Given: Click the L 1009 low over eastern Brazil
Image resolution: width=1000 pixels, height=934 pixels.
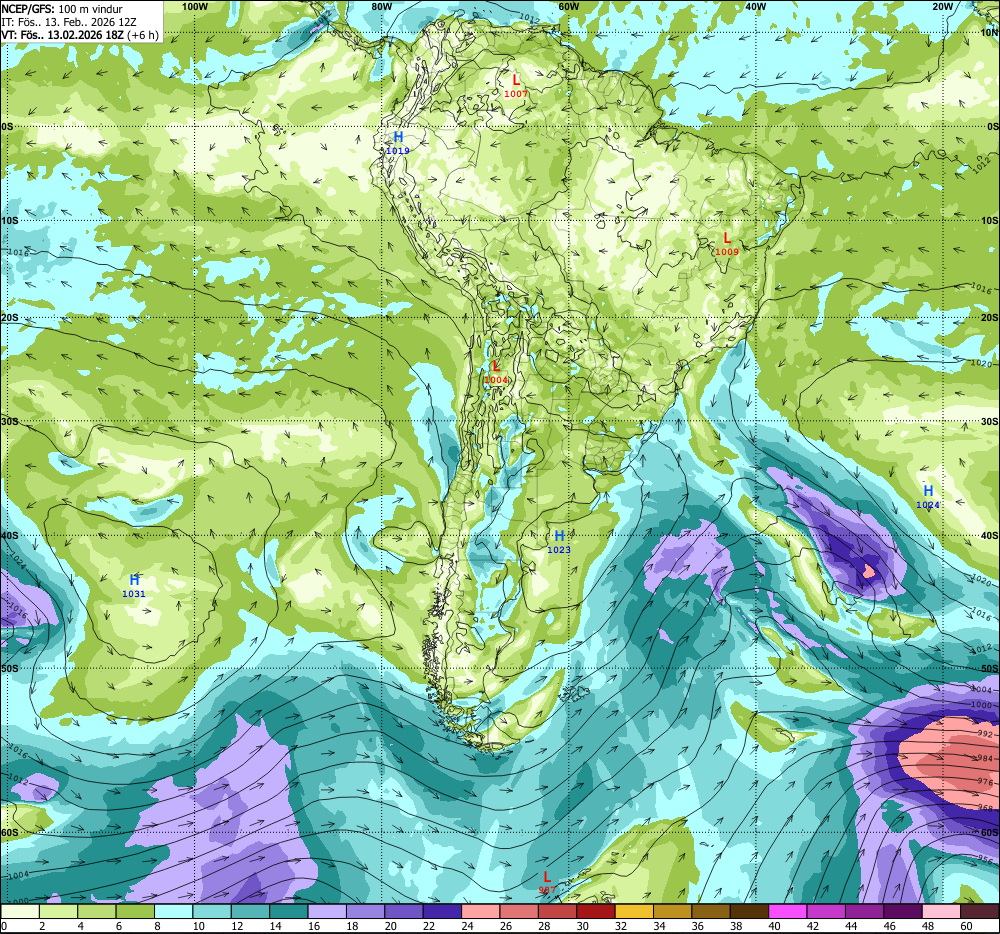Looking at the screenshot, I should [x=727, y=244].
